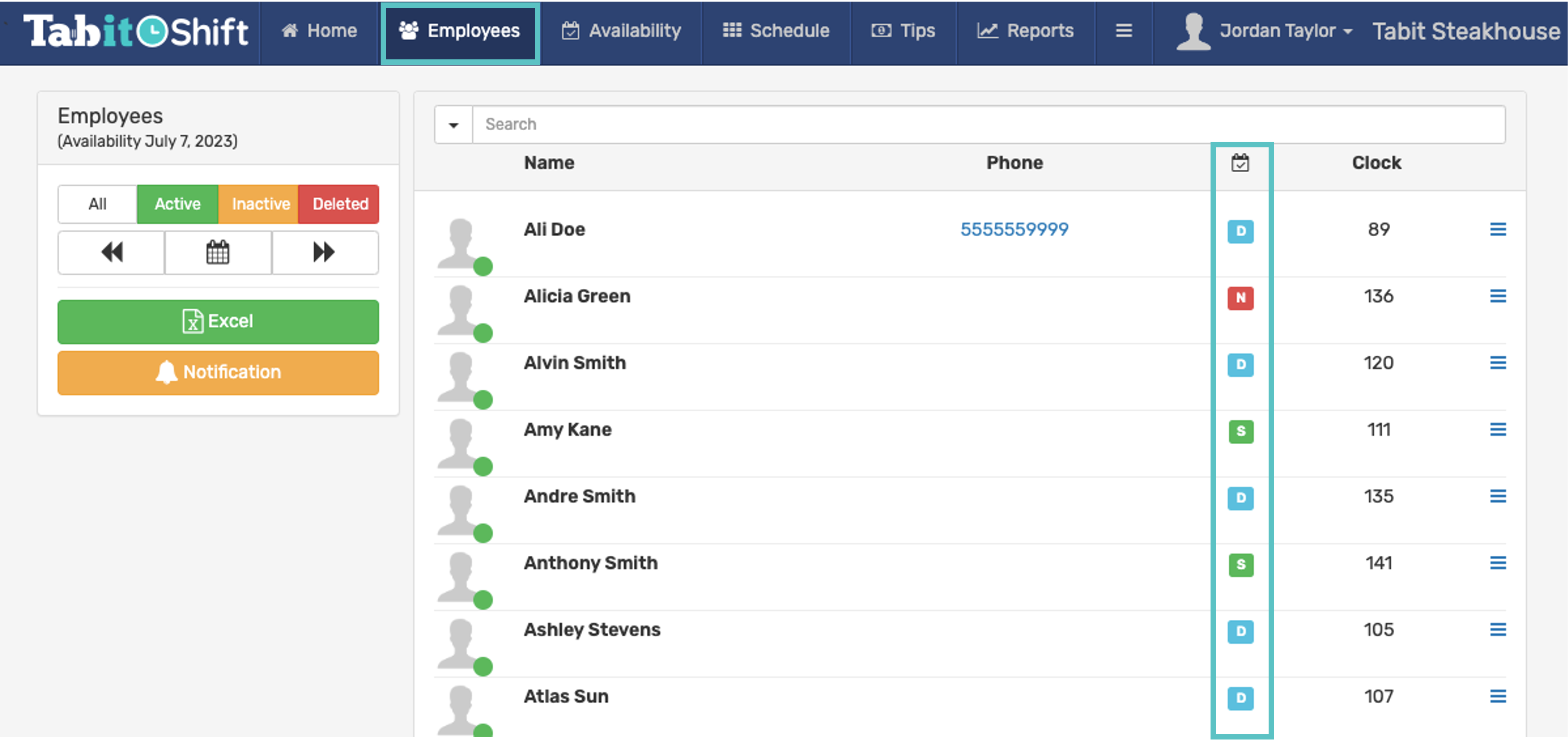Viewport: 1568px width, 741px height.
Task: Click the availability column header calendar icon
Action: [x=1240, y=163]
